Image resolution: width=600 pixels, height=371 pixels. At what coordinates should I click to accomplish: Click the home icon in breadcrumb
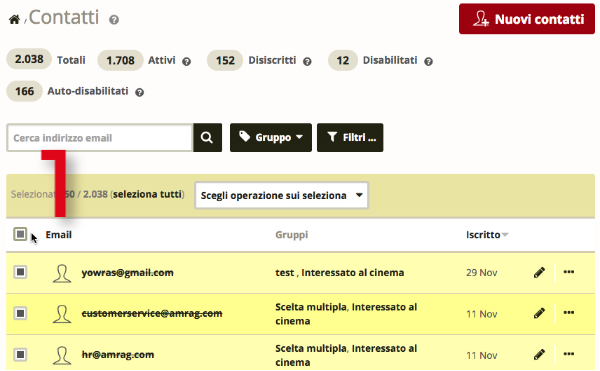click(14, 19)
